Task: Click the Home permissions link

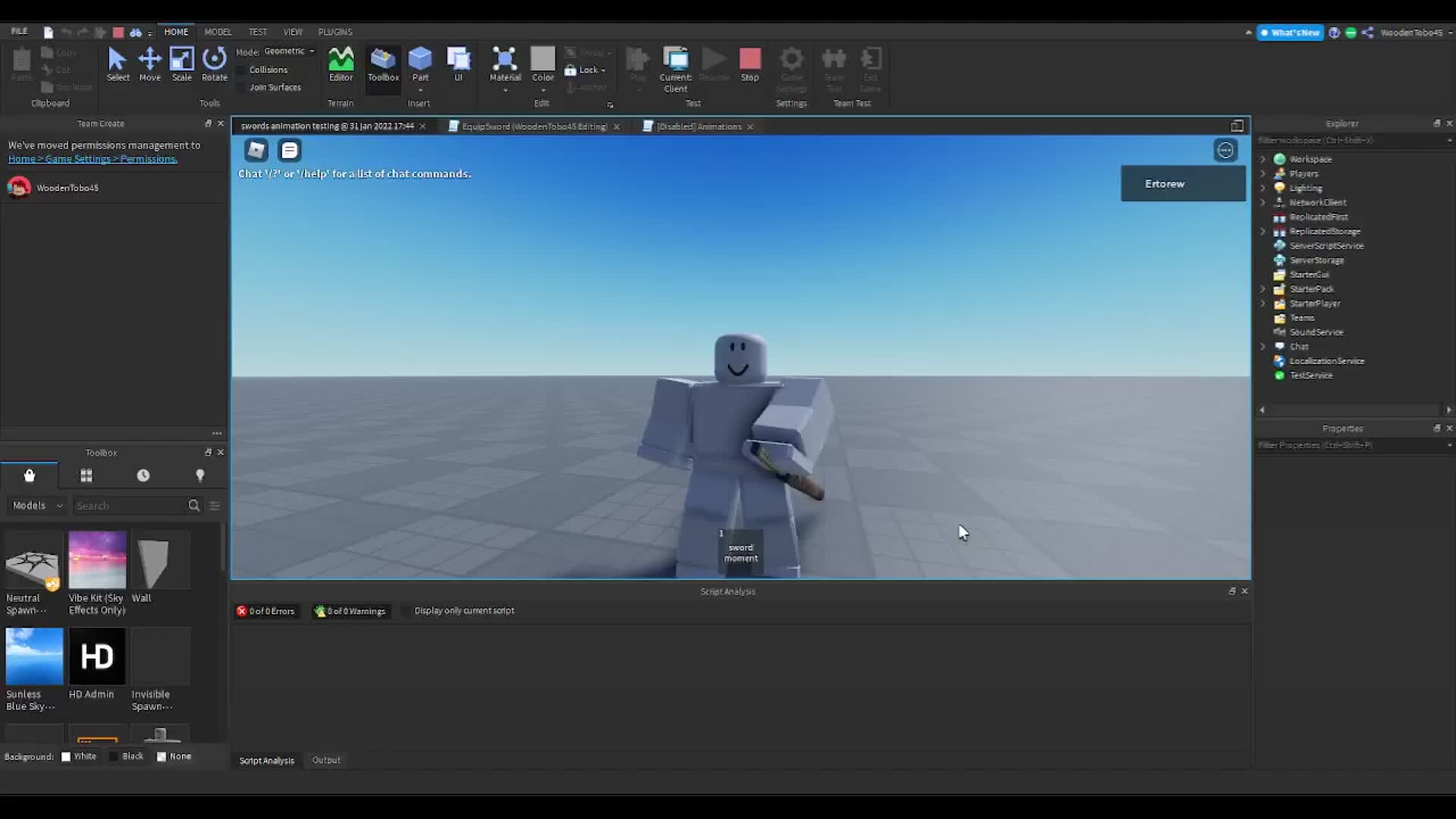Action: coord(92,159)
